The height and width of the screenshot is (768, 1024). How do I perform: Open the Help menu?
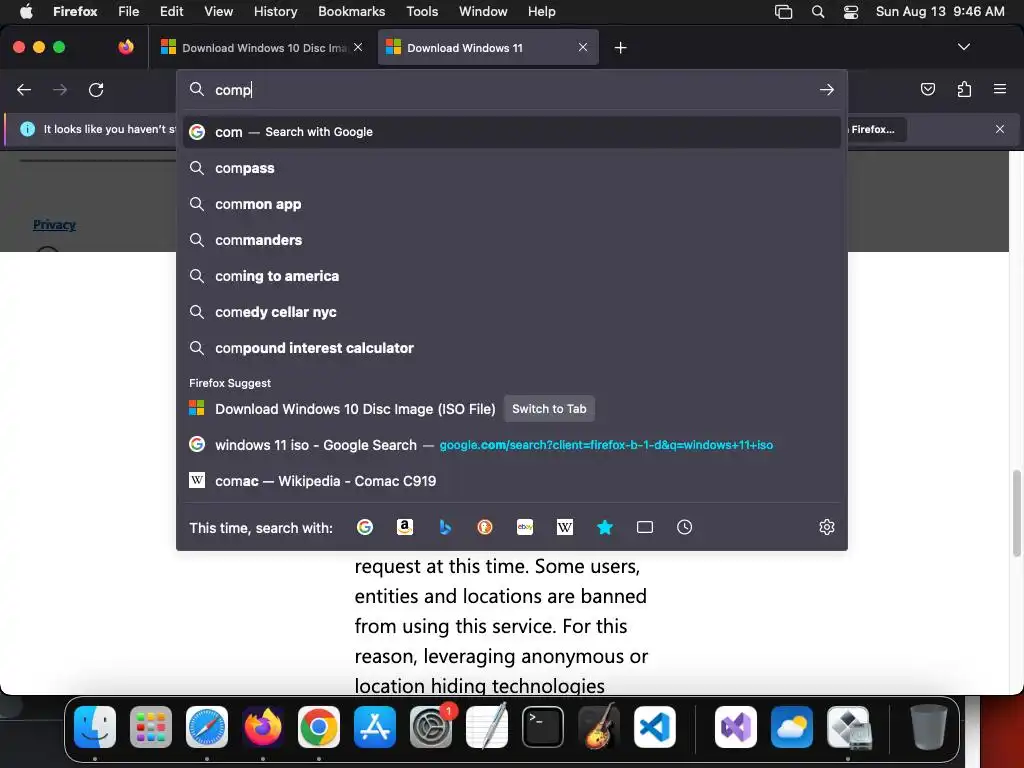pos(541,11)
